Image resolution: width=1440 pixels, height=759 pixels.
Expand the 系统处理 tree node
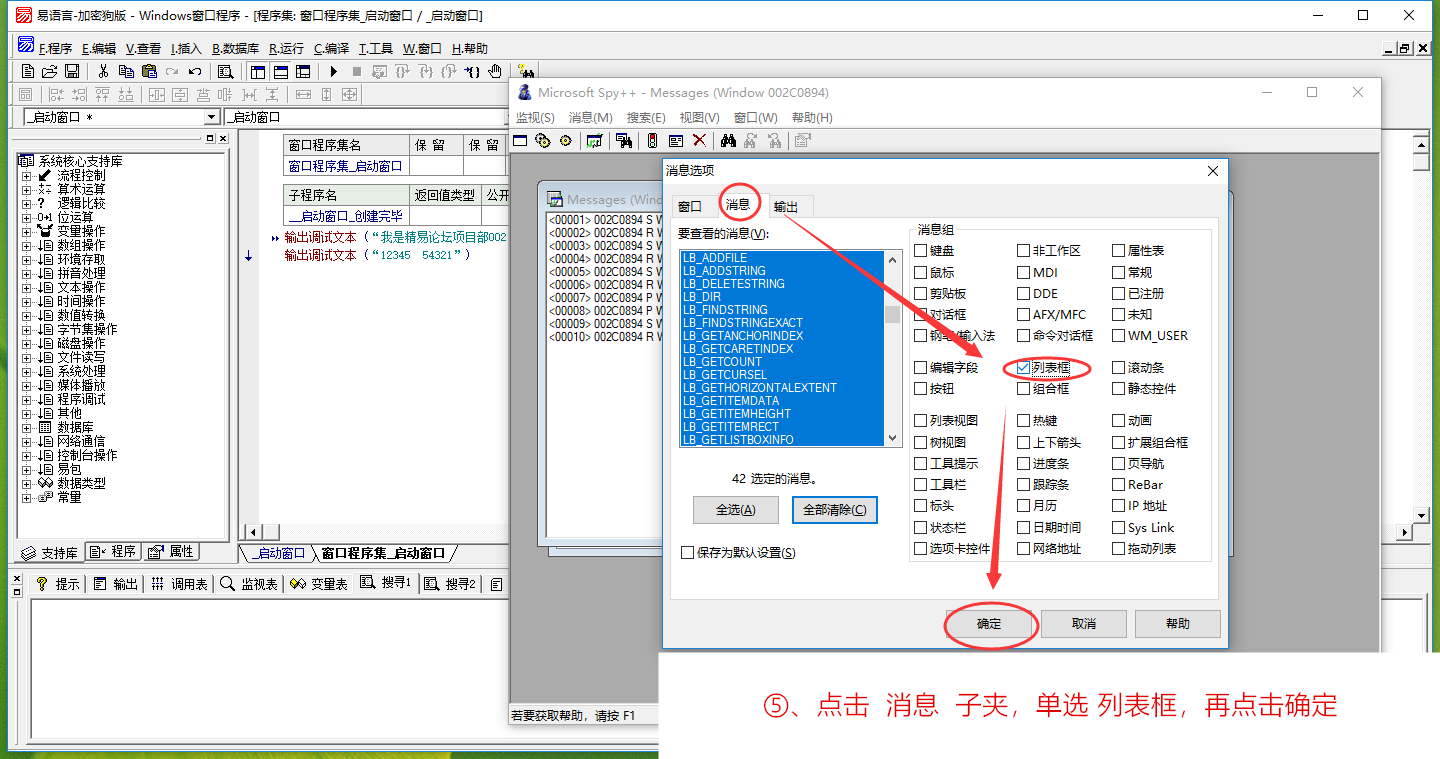(x=27, y=371)
